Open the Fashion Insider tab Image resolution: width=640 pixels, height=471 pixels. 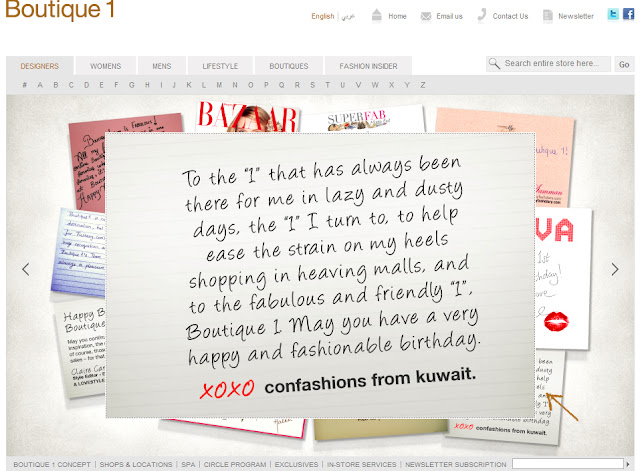(x=368, y=66)
